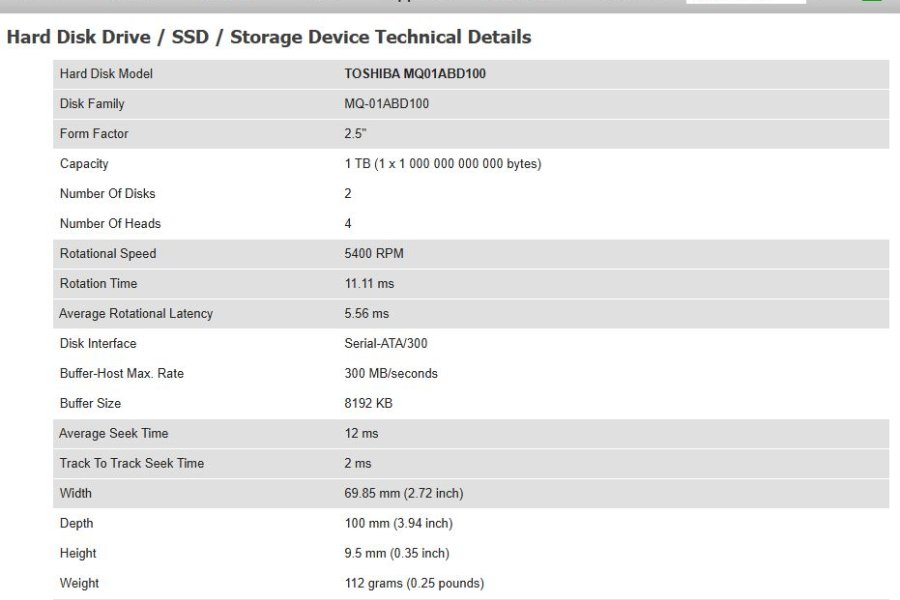
Task: Click the search box in the top bar
Action: [746, 2]
